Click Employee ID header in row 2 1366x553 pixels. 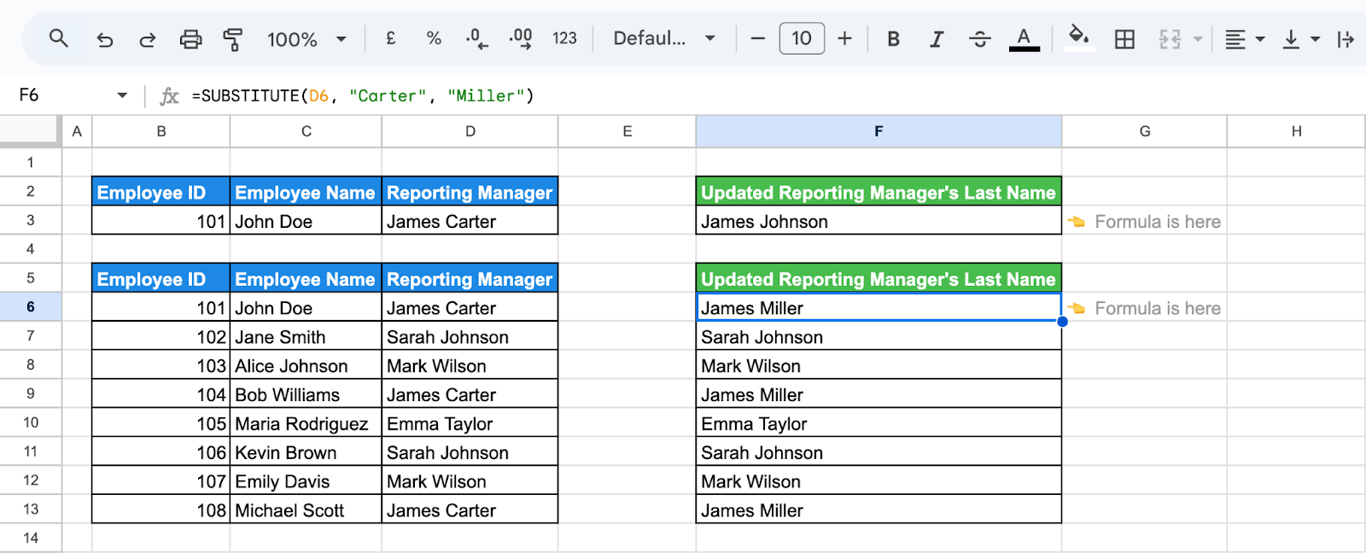[x=161, y=192]
